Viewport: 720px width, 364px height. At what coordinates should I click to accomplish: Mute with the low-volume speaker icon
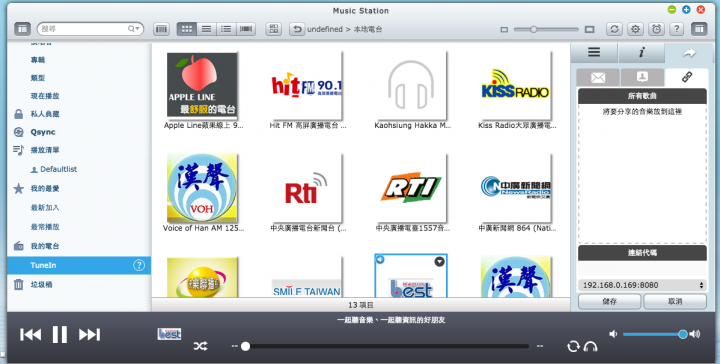click(x=613, y=334)
